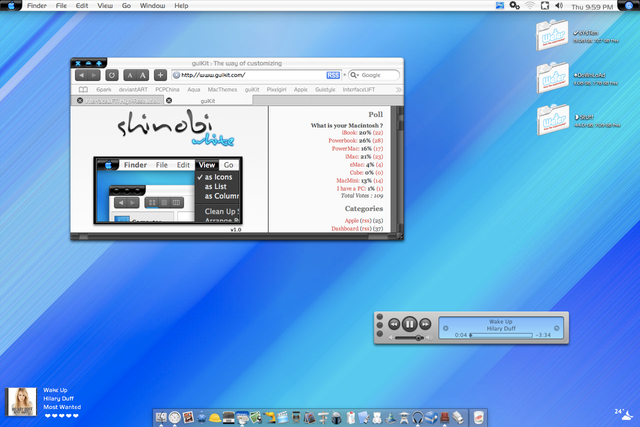This screenshot has width=640, height=427.
Task: Click the yellow drill dock icon
Action: (269, 417)
